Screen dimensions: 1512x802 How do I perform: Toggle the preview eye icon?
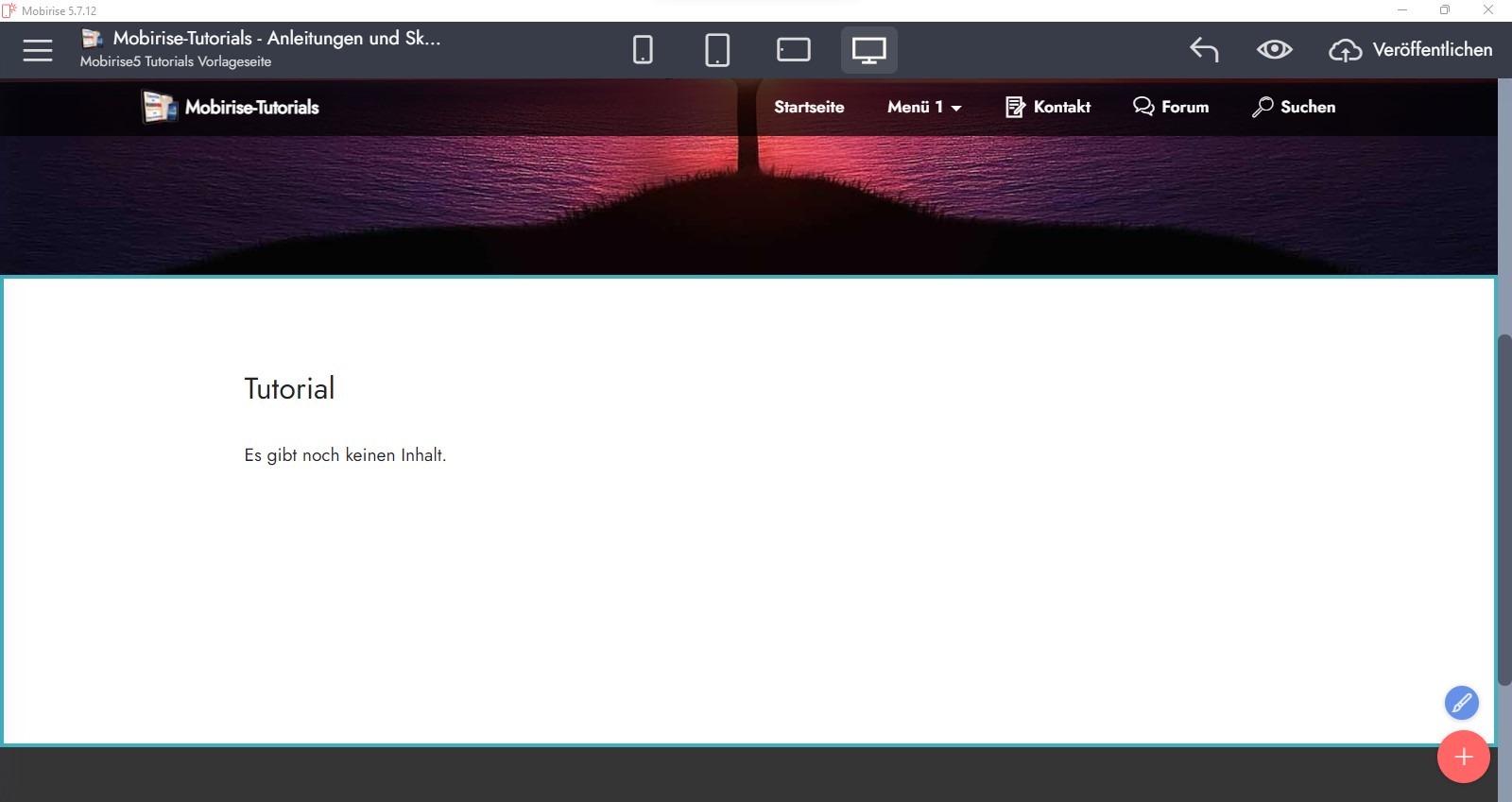pyautogui.click(x=1275, y=49)
